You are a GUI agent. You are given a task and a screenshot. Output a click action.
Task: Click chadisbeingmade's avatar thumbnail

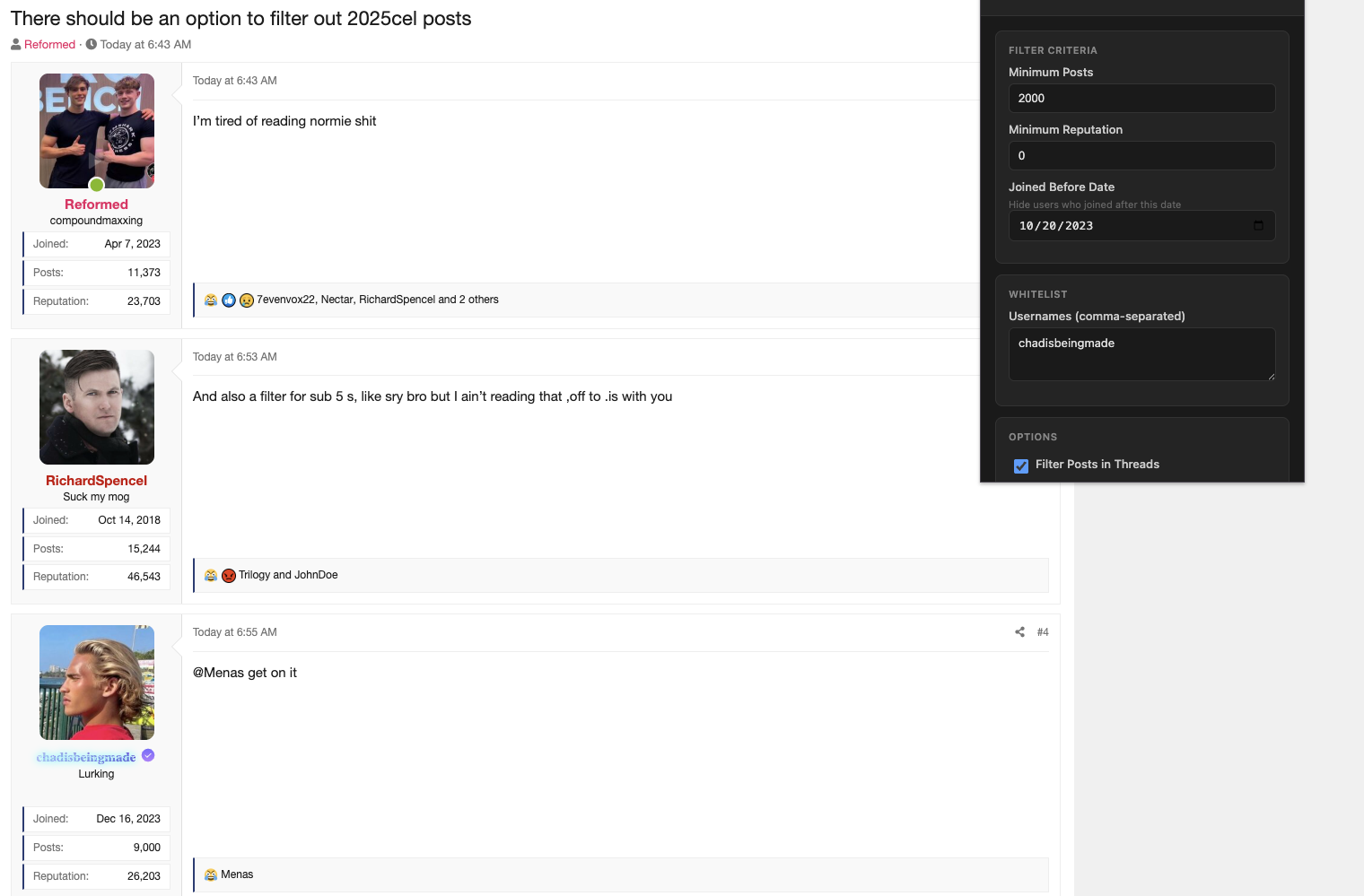(97, 683)
